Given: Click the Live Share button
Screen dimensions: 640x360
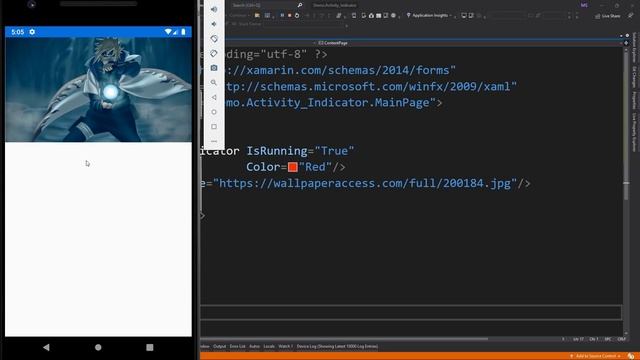Looking at the screenshot, I should click(x=607, y=16).
